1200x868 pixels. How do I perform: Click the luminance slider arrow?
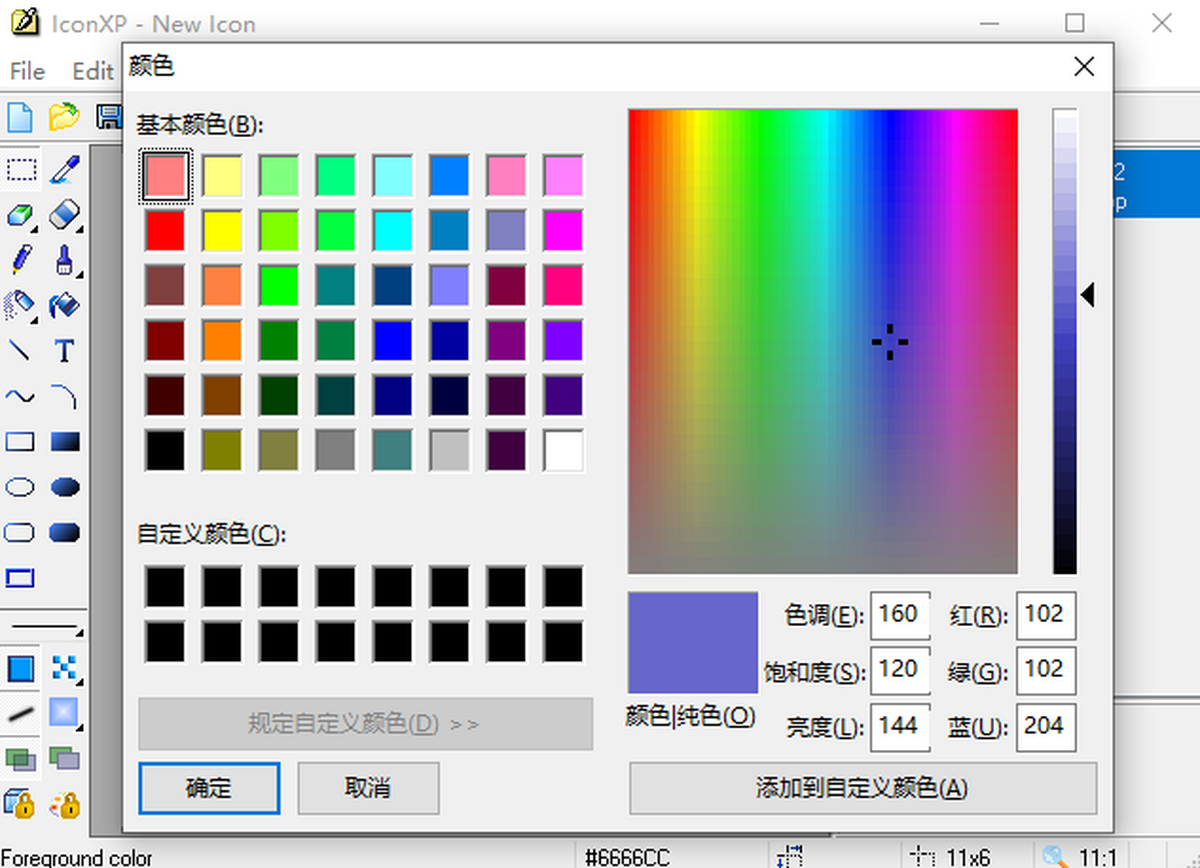(1088, 294)
